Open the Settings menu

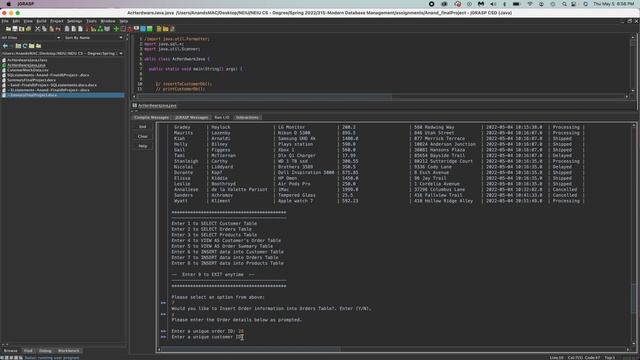[x=74, y=21]
